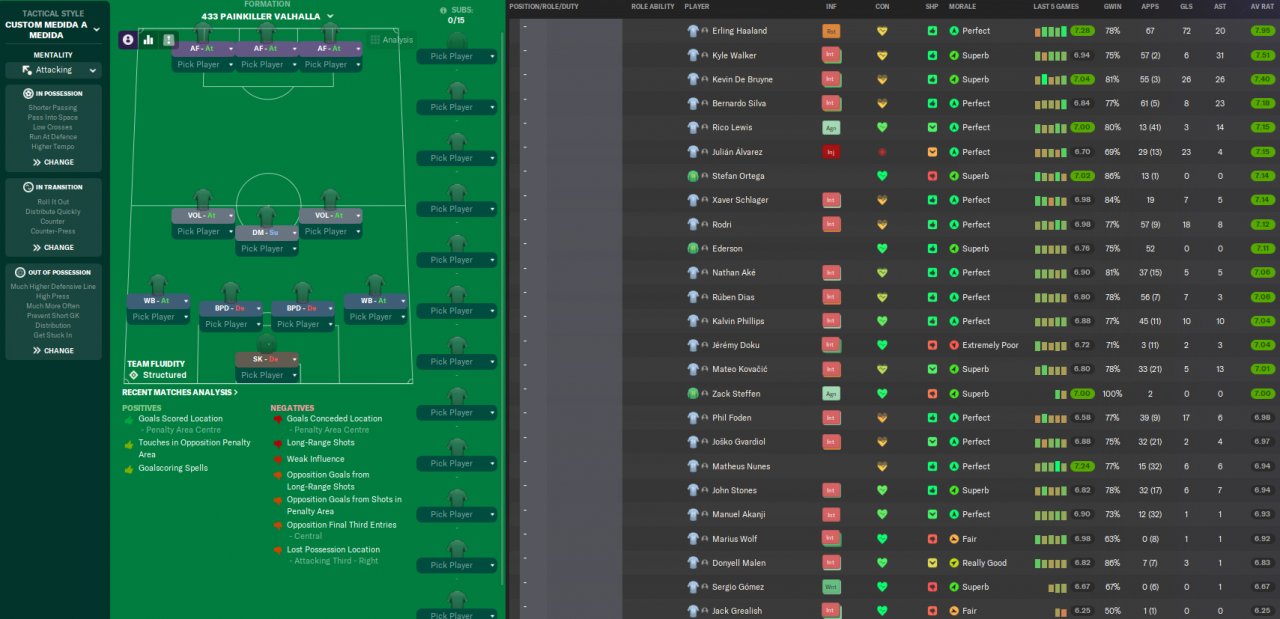The width and height of the screenshot is (1280, 619).
Task: Open the Tactical Style Custom Medida dropdown
Action: 96,30
